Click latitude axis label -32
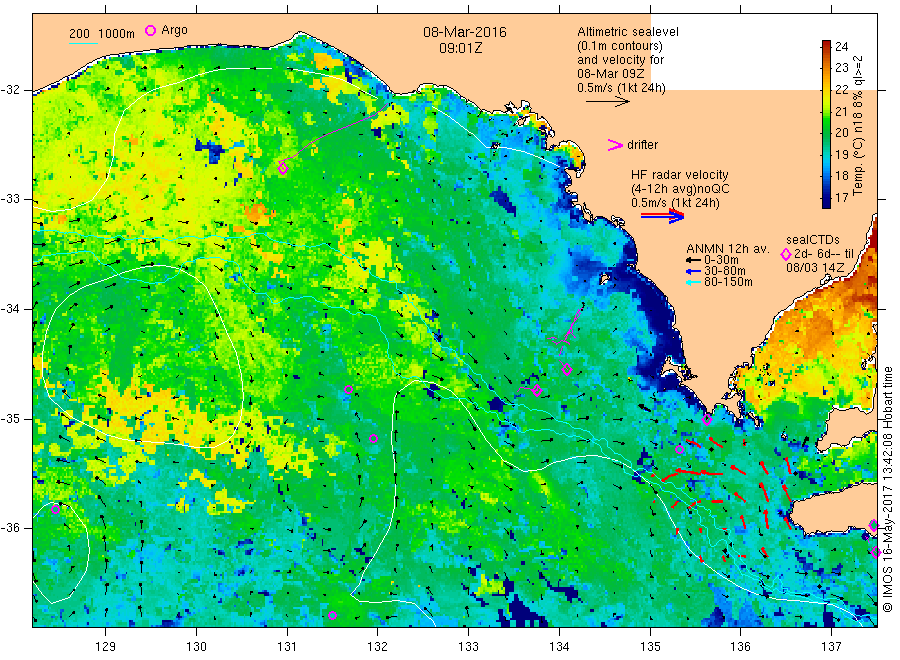The width and height of the screenshot is (900, 660). 10,90
